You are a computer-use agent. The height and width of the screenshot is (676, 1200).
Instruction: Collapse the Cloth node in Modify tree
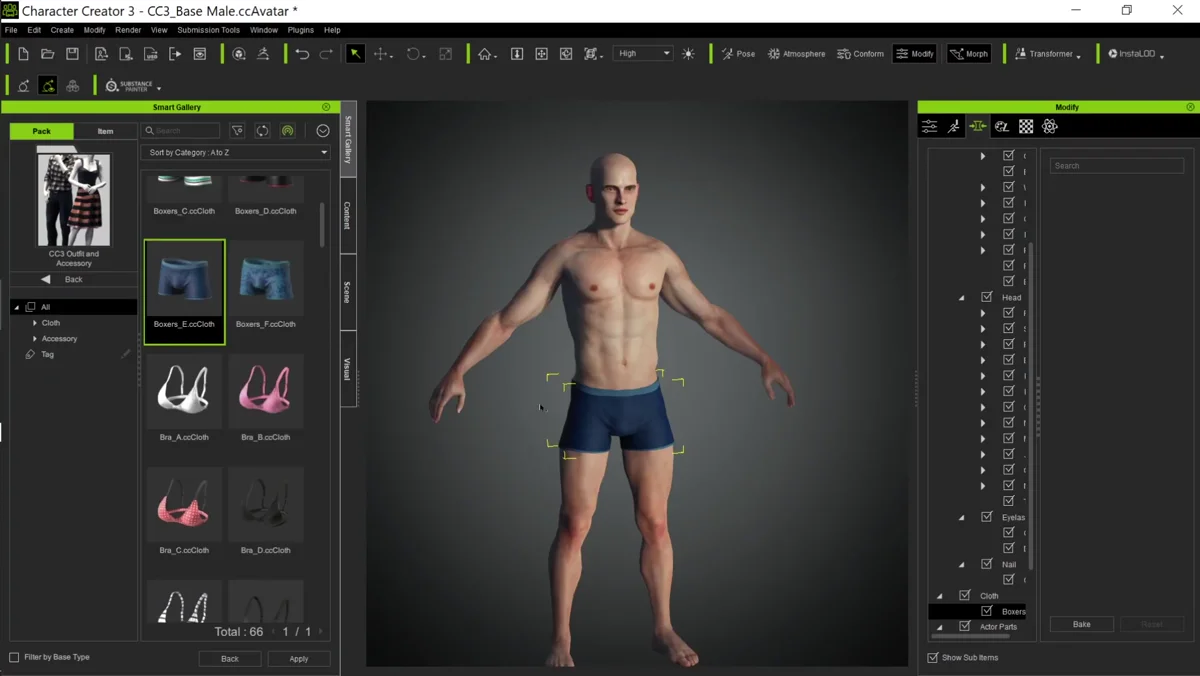(x=940, y=596)
